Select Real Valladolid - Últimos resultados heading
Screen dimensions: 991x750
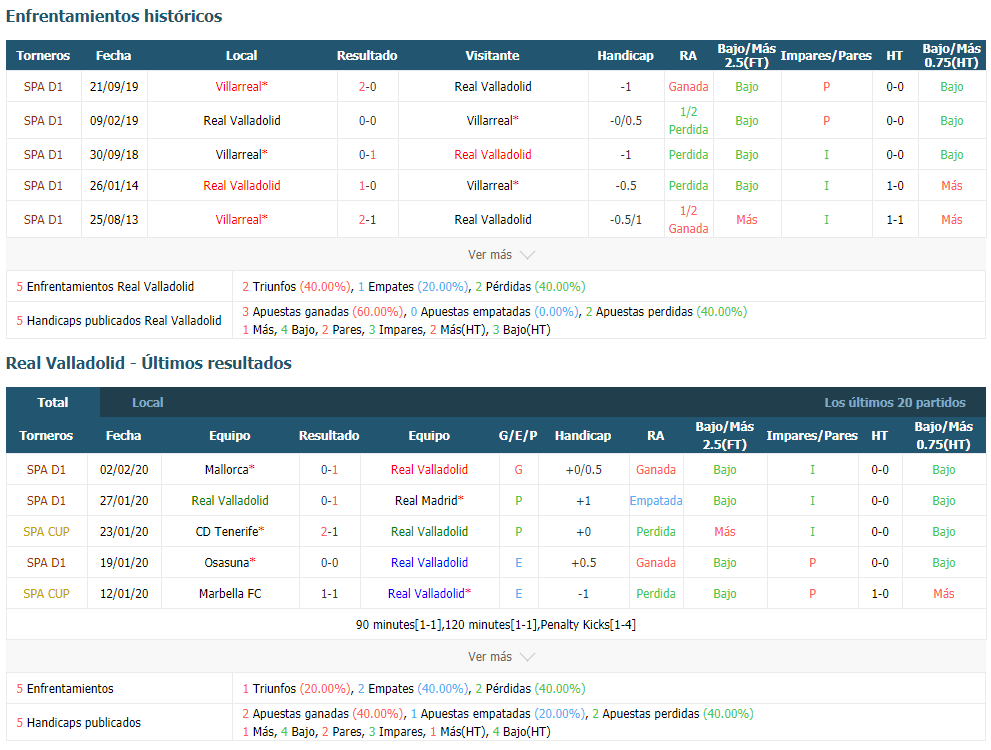pyautogui.click(x=149, y=363)
